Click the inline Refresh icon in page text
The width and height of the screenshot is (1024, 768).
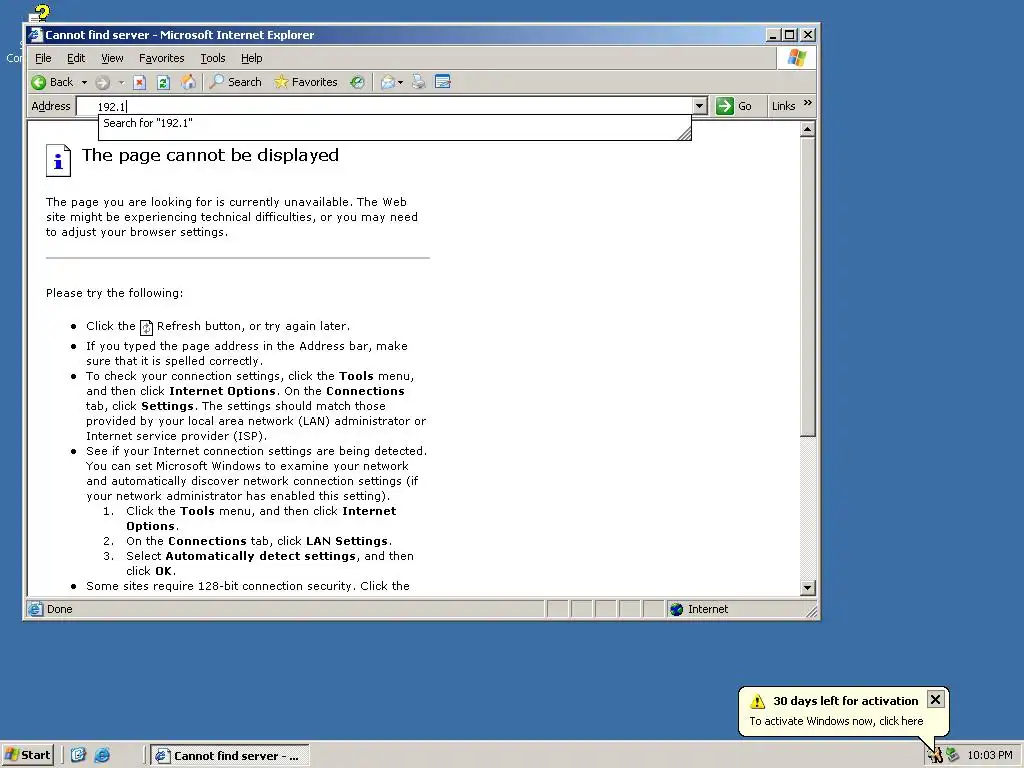(x=146, y=327)
